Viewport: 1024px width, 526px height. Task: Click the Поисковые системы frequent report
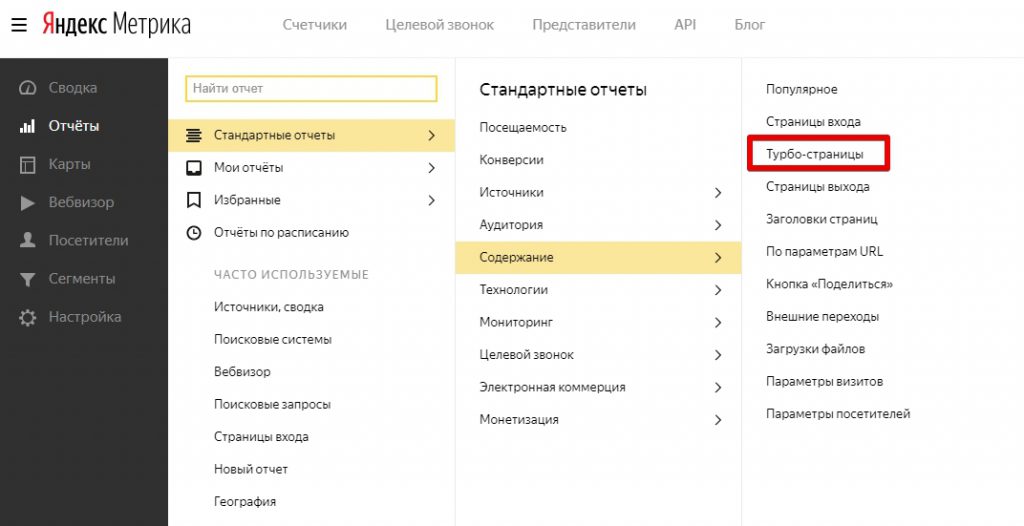(x=273, y=340)
